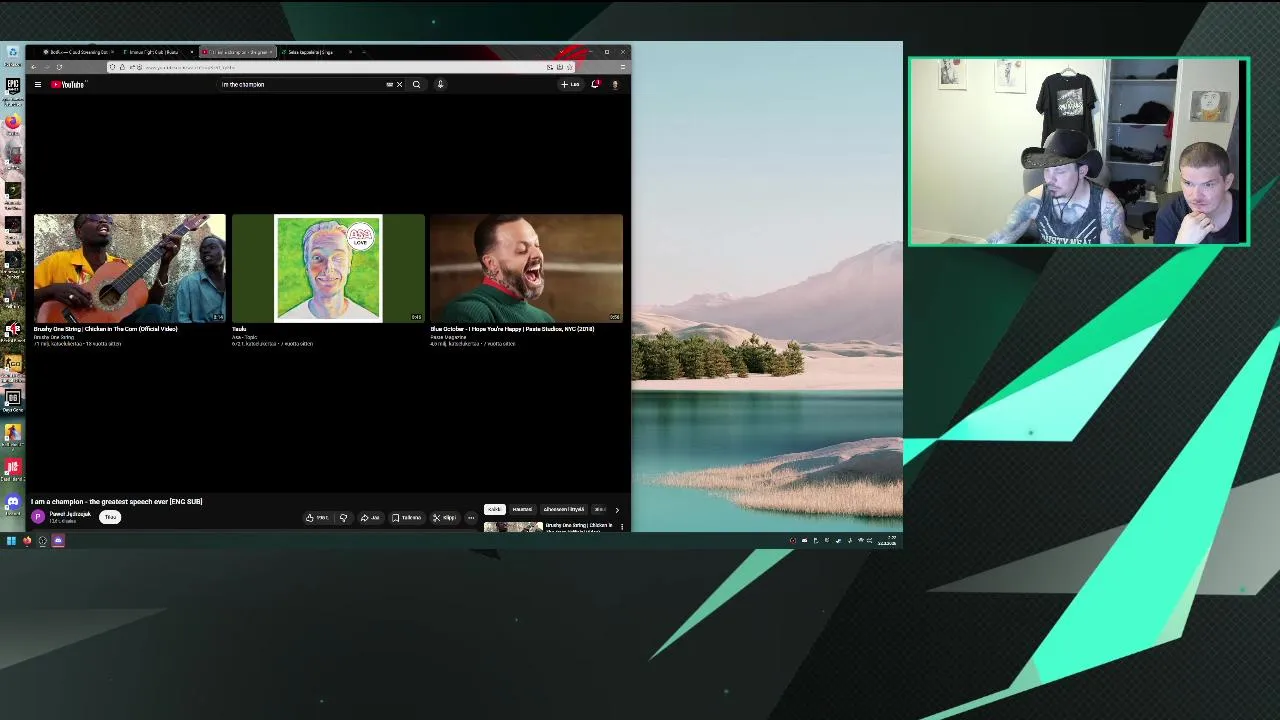Play Brushy One String Chicken in The Corn thumbnail

(130, 268)
